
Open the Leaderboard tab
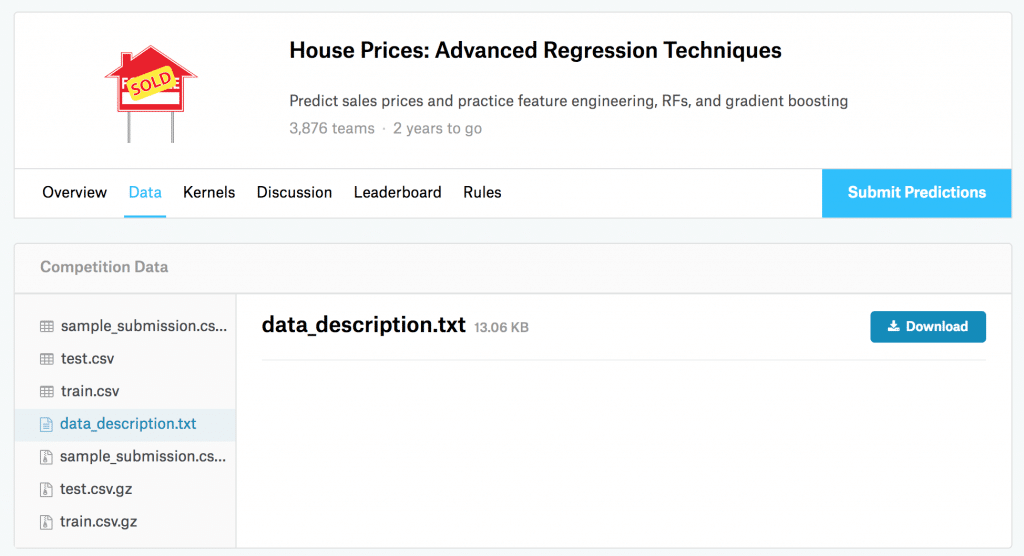pos(398,192)
